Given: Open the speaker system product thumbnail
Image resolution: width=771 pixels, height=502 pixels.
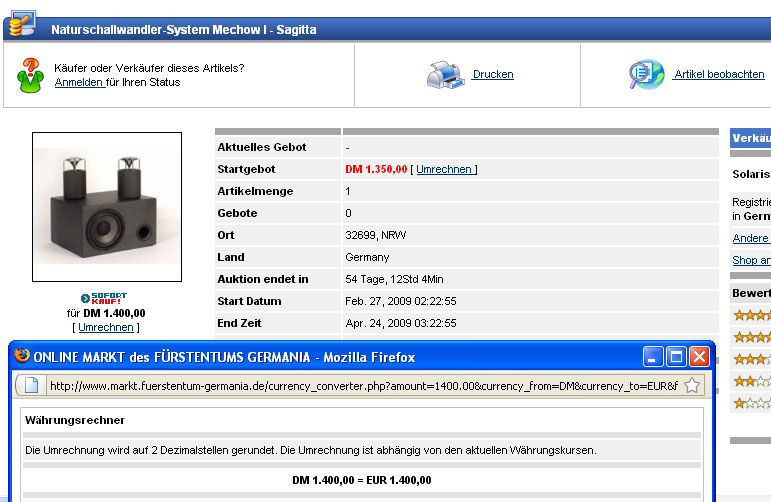Looking at the screenshot, I should [x=107, y=207].
